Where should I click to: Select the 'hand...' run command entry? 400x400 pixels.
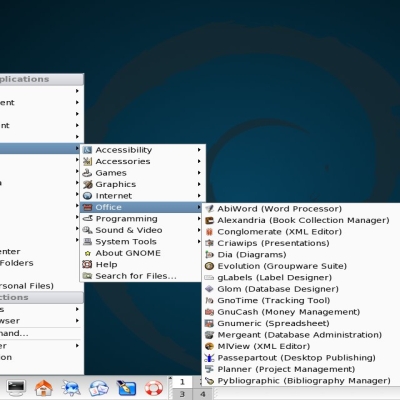click(41, 333)
